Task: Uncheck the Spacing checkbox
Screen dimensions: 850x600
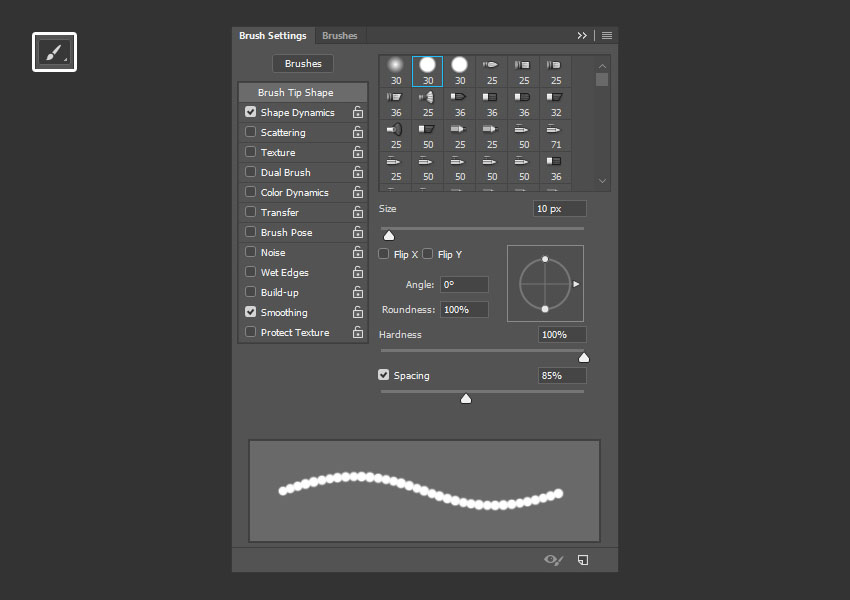Action: tap(384, 375)
